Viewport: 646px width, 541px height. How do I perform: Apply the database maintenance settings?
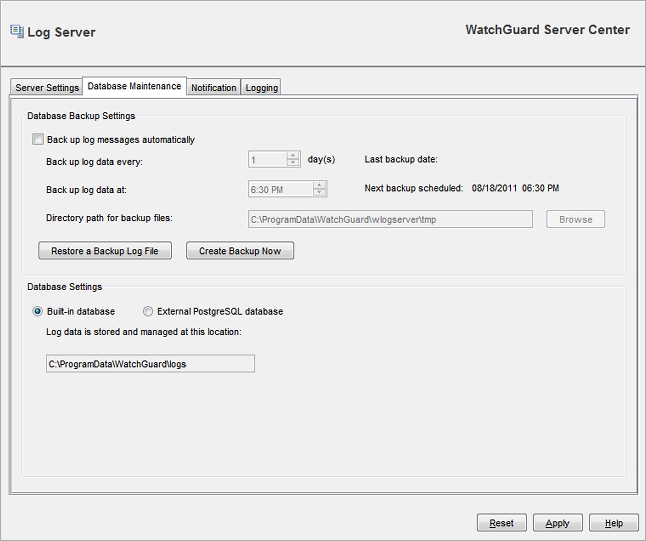point(557,523)
